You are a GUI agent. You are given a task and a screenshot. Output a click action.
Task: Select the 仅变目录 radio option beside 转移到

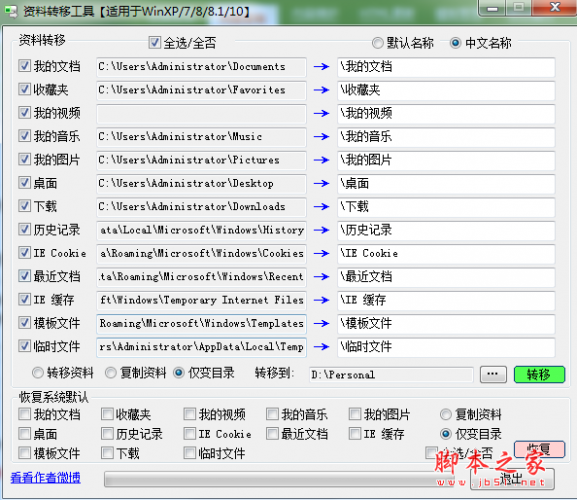point(179,373)
